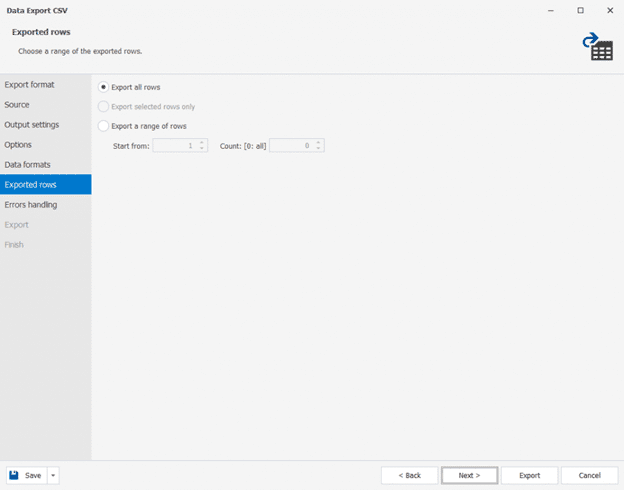Click the Save floppy disk icon
Image resolution: width=624 pixels, height=490 pixels.
pyautogui.click(x=15, y=475)
